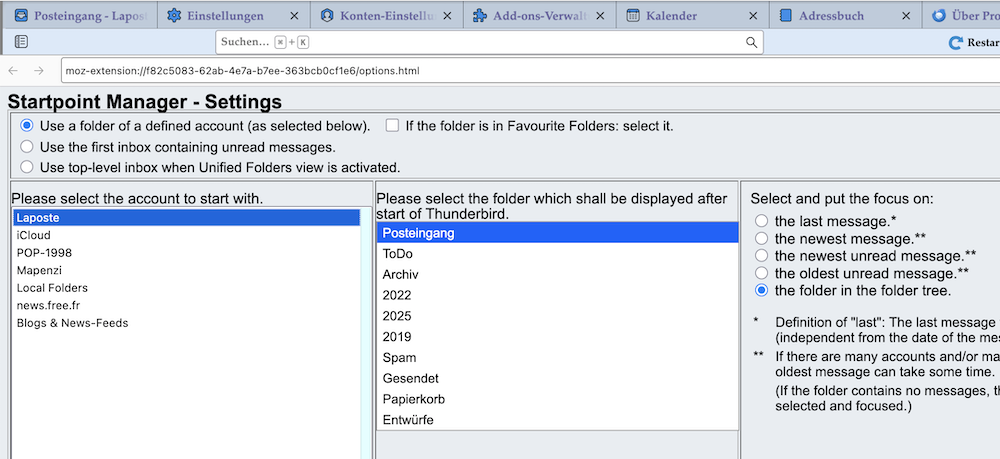Click the Posteingang mail tab icon

(x=21, y=16)
